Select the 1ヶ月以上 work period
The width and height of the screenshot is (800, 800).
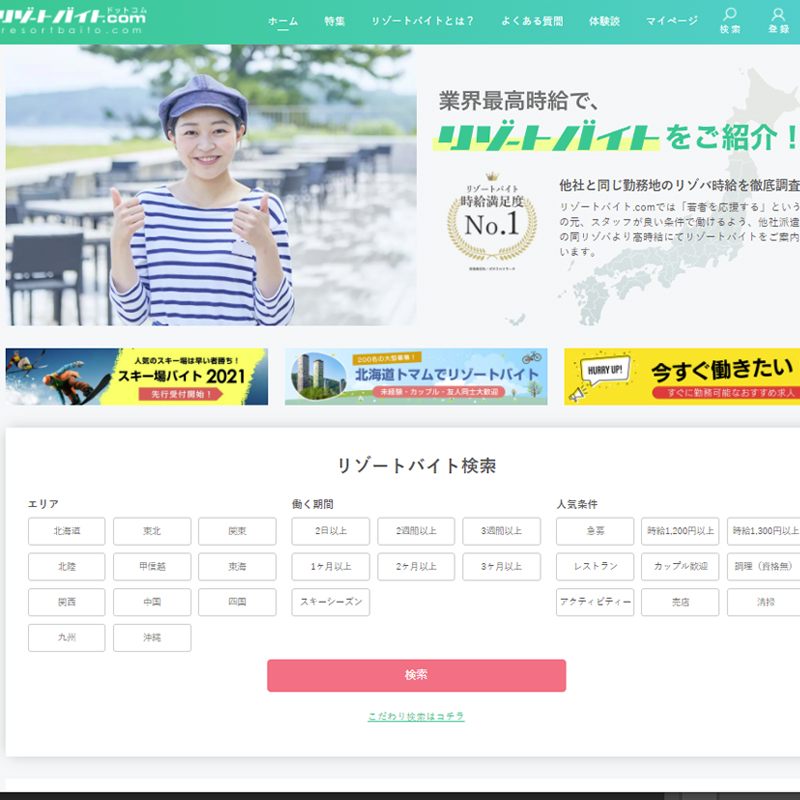(331, 567)
